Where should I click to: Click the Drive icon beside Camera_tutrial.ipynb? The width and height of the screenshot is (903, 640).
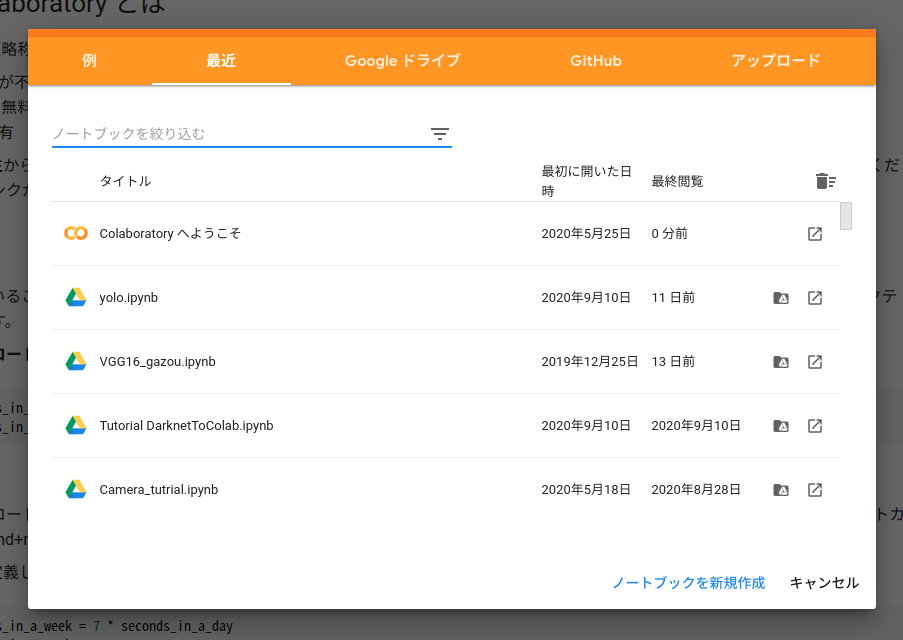75,489
